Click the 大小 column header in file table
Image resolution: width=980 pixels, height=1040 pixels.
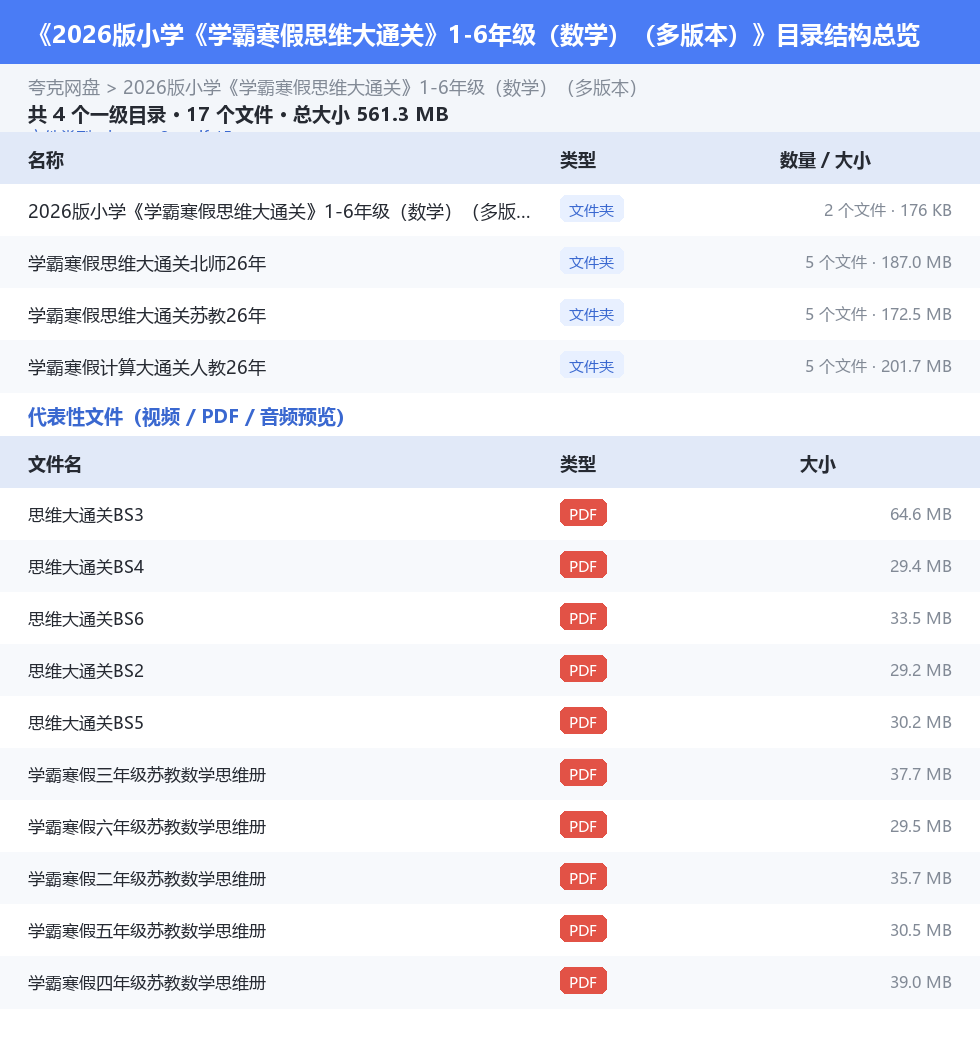tap(818, 464)
